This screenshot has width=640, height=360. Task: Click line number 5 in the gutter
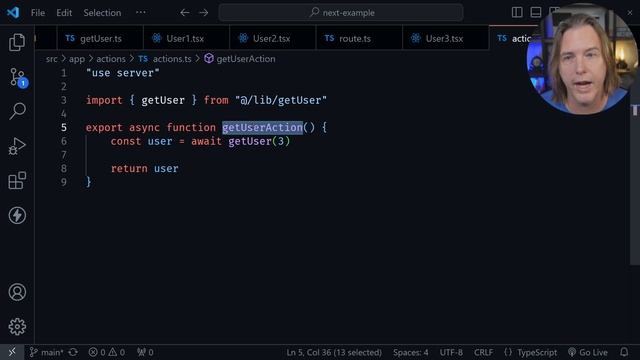[x=64, y=128]
